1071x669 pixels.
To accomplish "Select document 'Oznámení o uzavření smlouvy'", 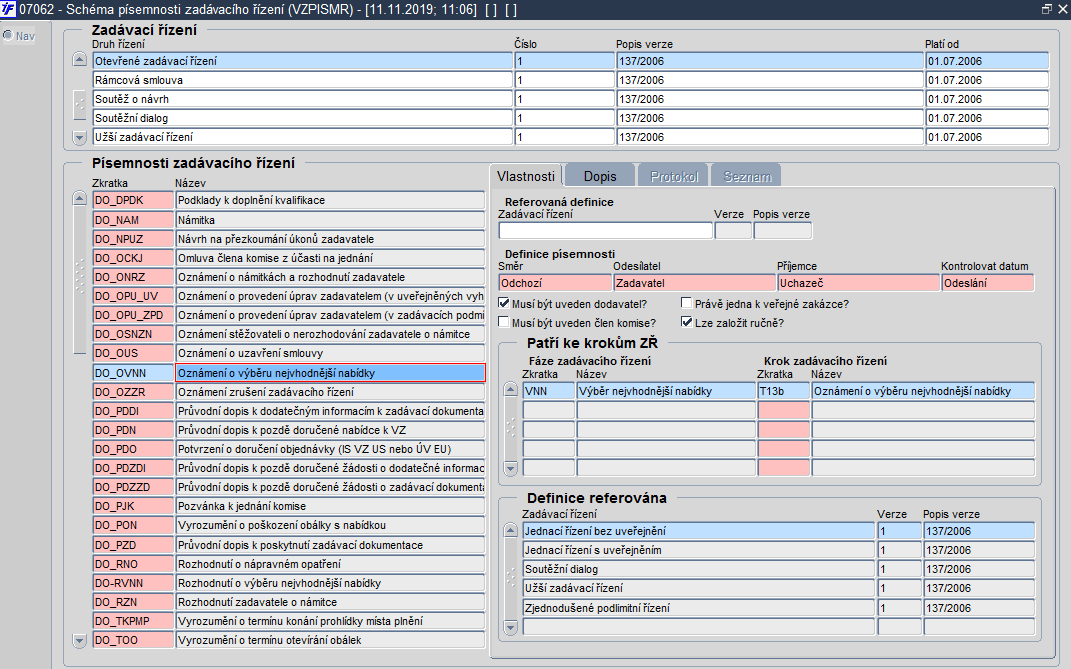I will [330, 353].
